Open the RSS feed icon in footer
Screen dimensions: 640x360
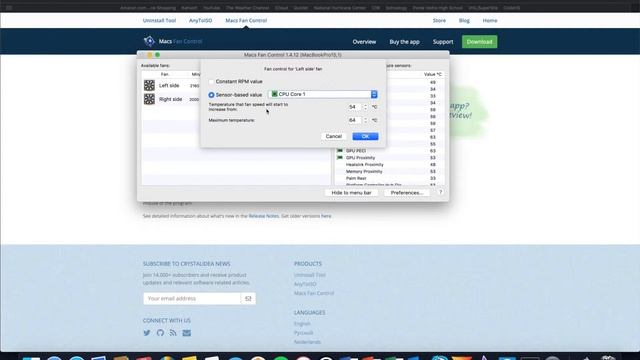(173, 333)
